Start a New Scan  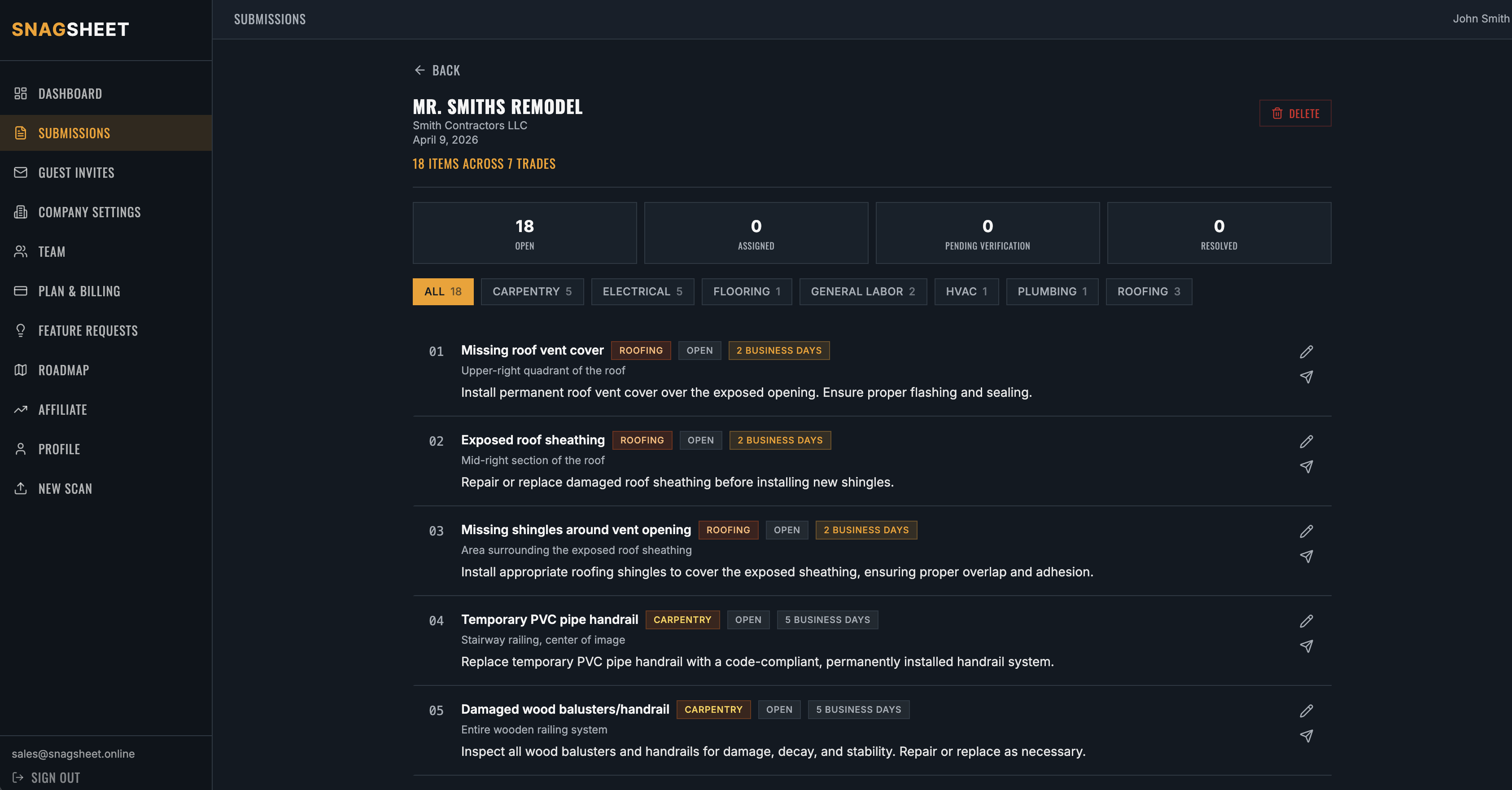[105, 488]
